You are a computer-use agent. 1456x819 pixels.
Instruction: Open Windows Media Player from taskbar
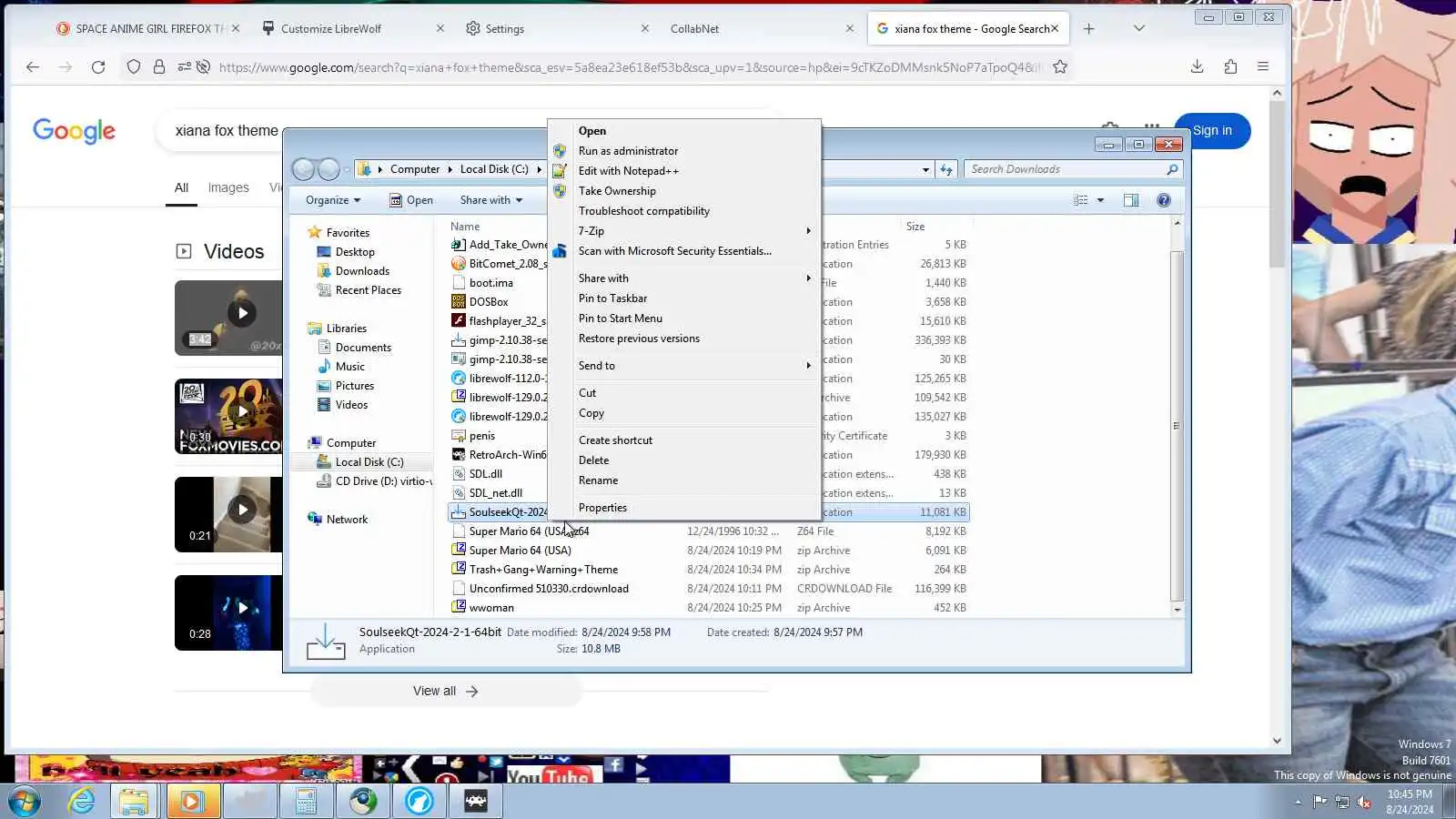tap(191, 802)
